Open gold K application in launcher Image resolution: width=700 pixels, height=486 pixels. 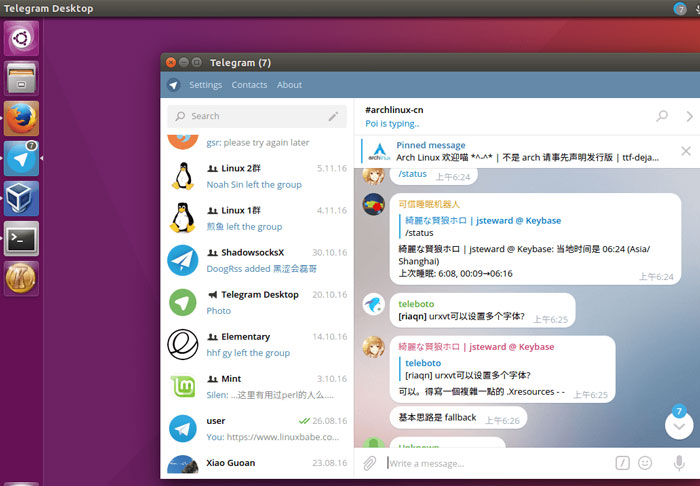(21, 279)
